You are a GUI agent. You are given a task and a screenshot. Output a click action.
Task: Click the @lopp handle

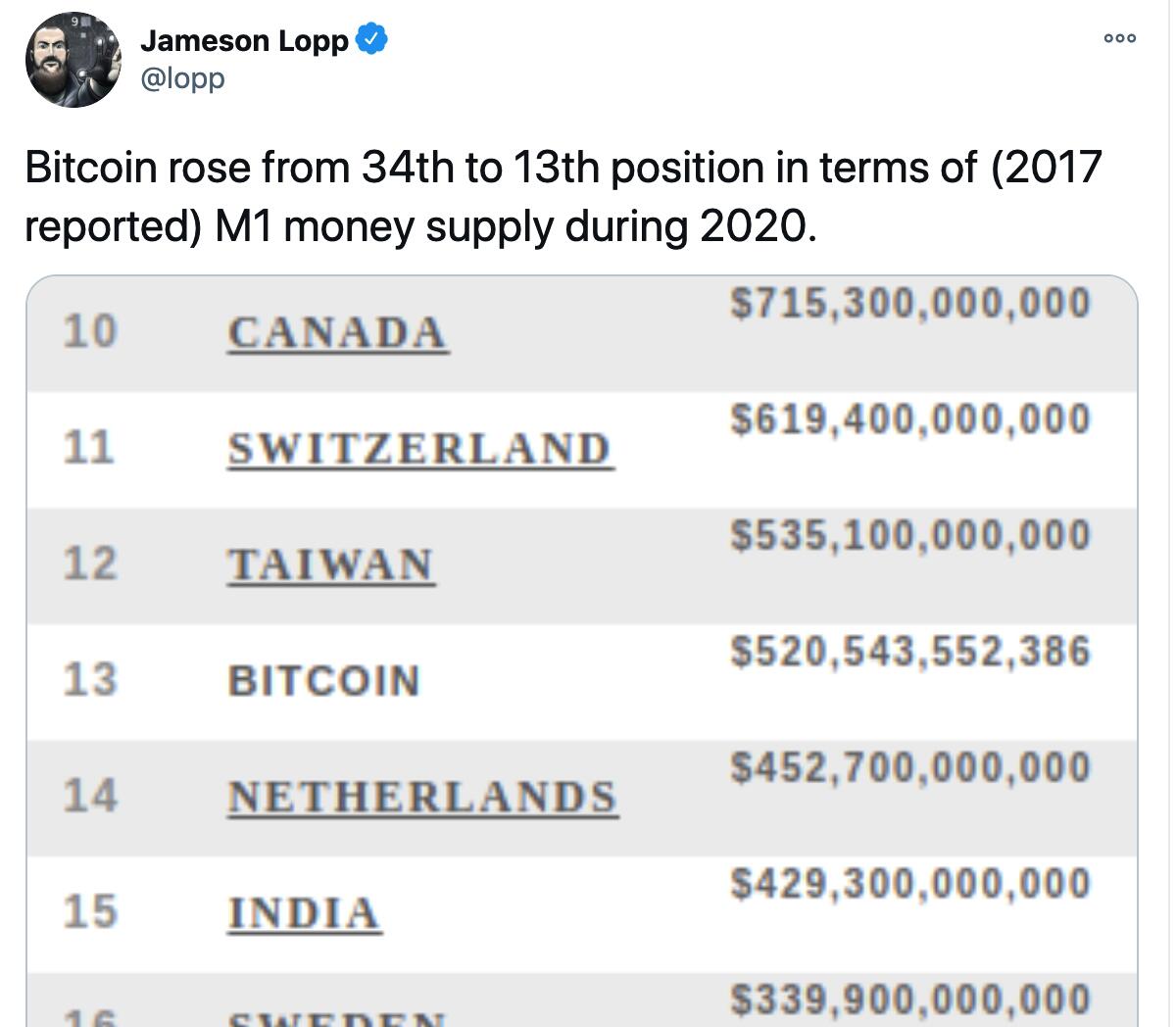coord(182,78)
